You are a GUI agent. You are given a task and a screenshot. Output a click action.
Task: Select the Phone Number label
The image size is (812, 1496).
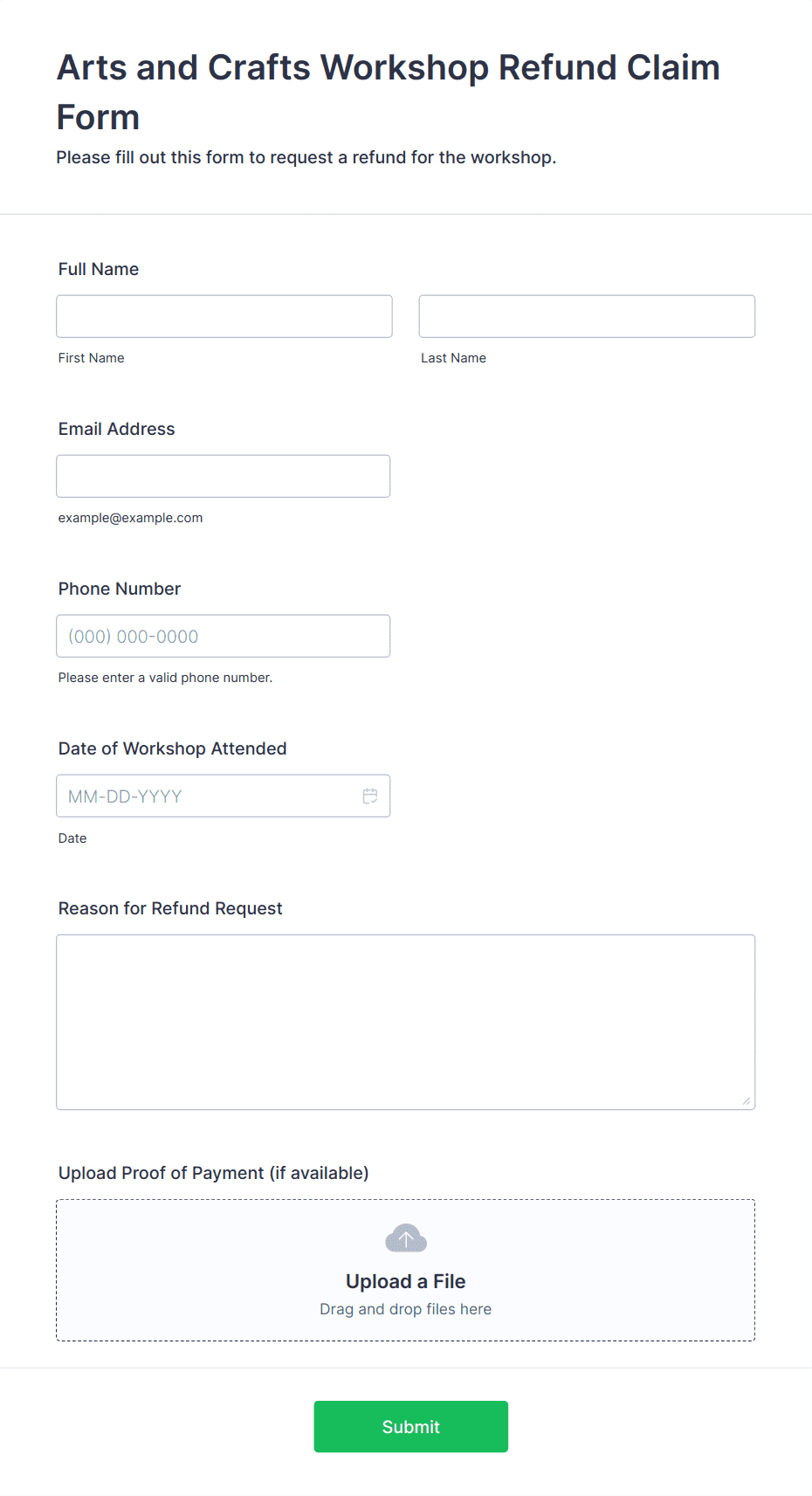pos(120,589)
